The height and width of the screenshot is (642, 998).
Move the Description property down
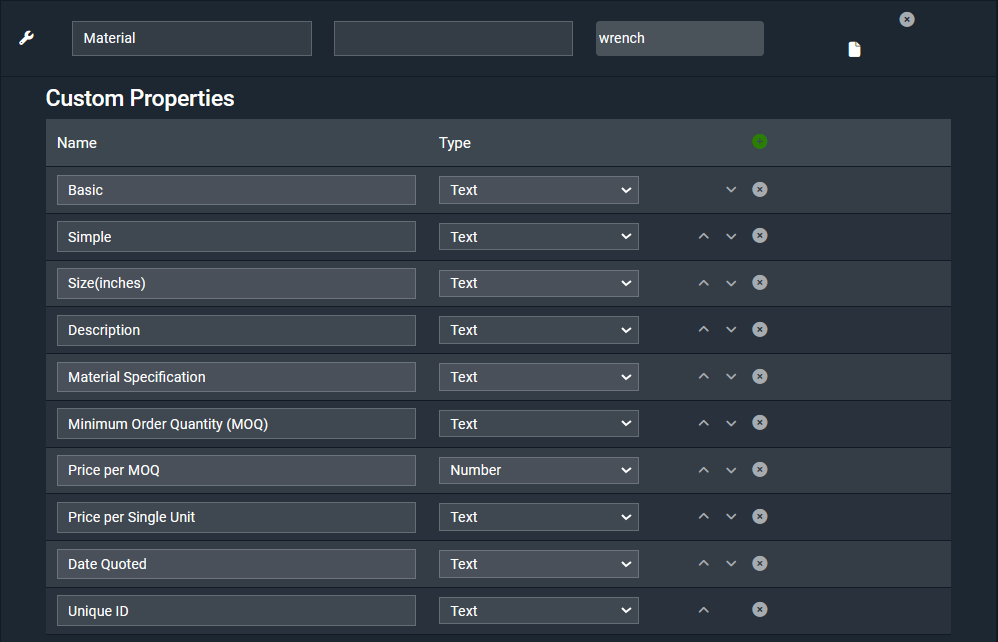coord(731,330)
